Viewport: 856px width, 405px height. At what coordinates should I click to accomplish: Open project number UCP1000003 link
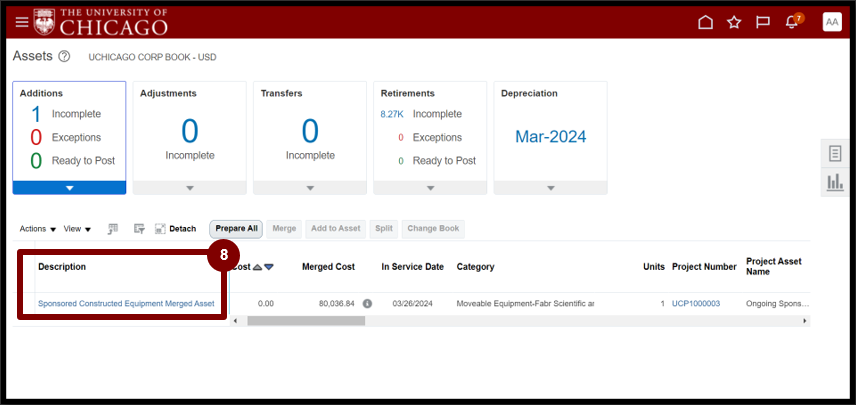click(696, 303)
